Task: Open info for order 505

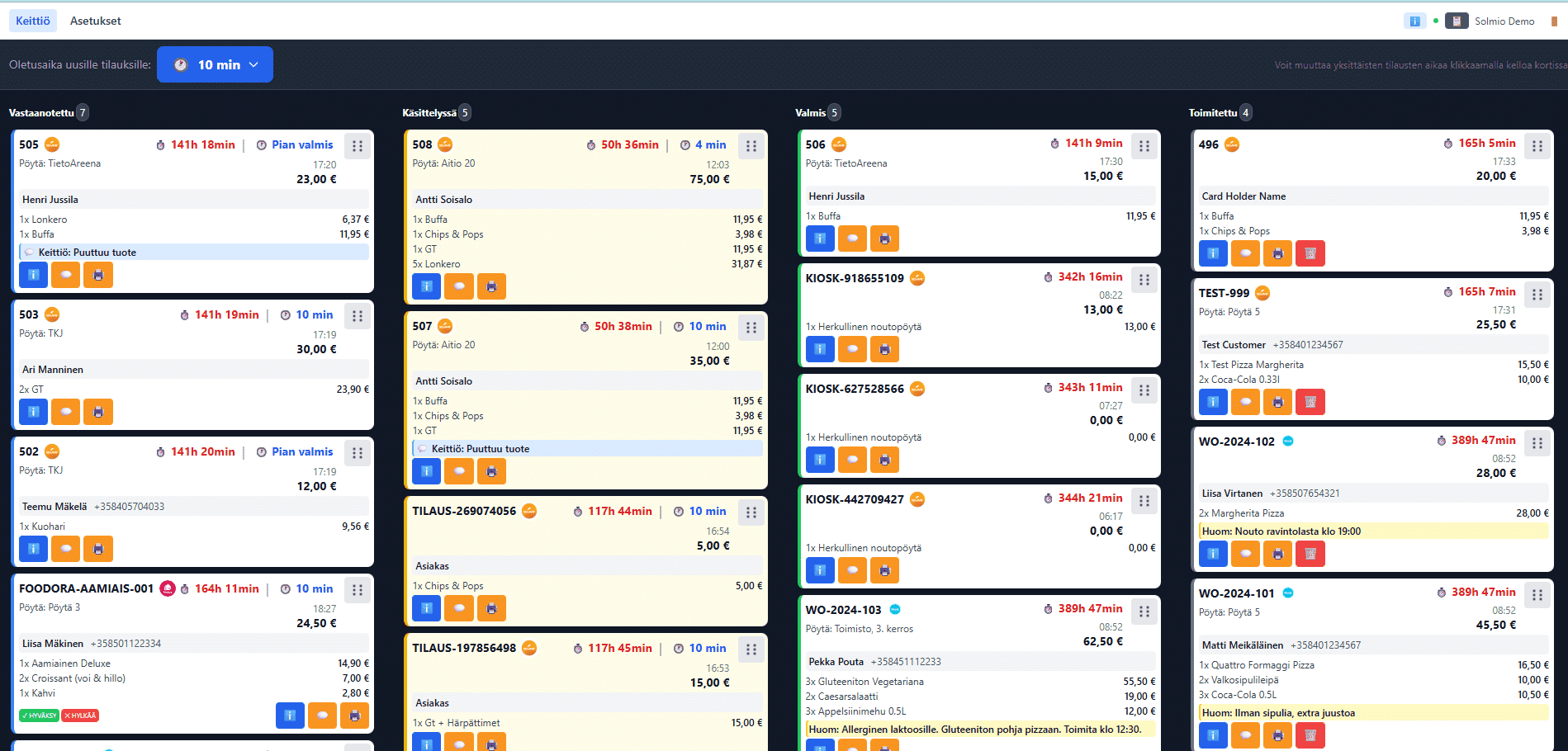Action: click(33, 275)
